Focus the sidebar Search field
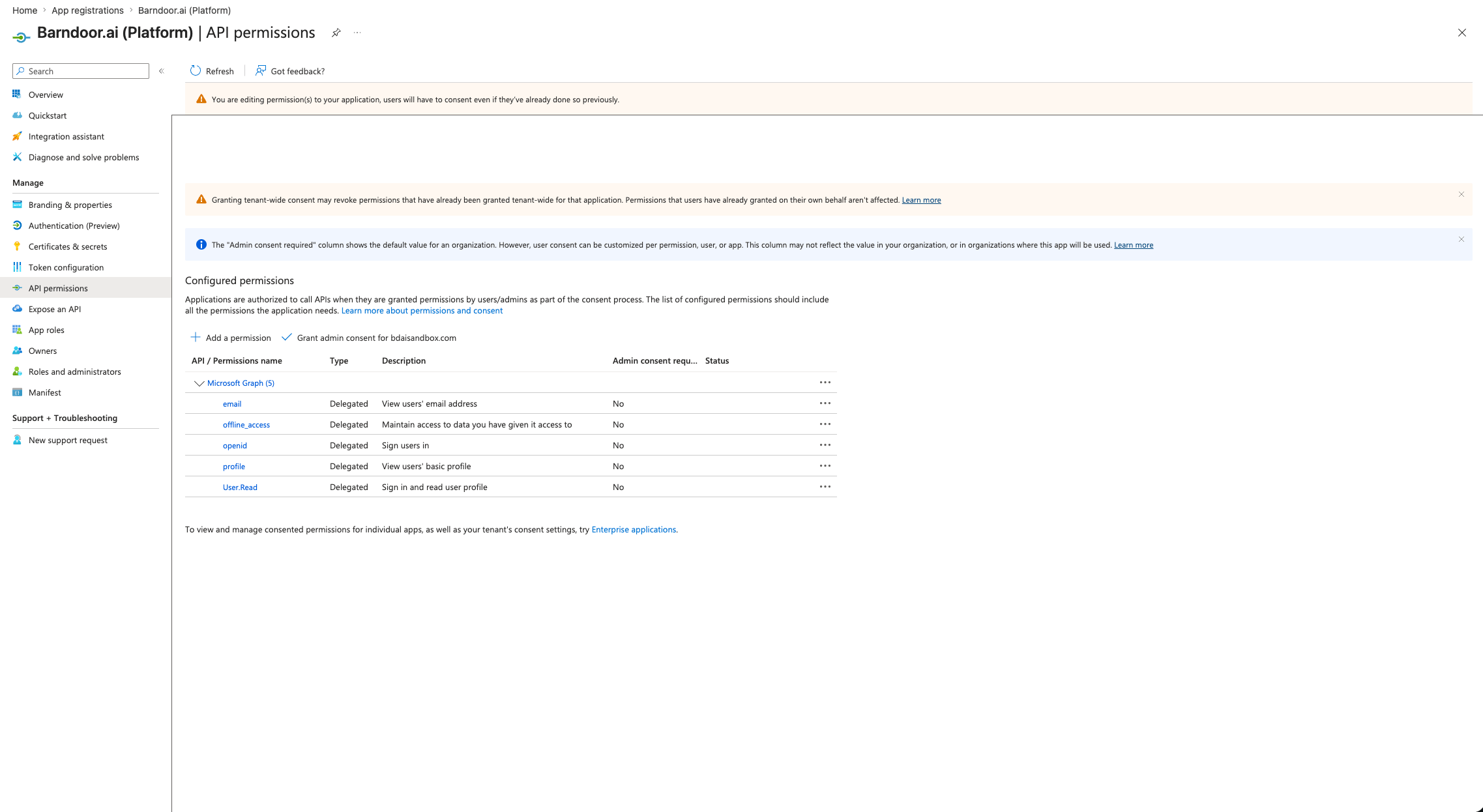 point(81,71)
